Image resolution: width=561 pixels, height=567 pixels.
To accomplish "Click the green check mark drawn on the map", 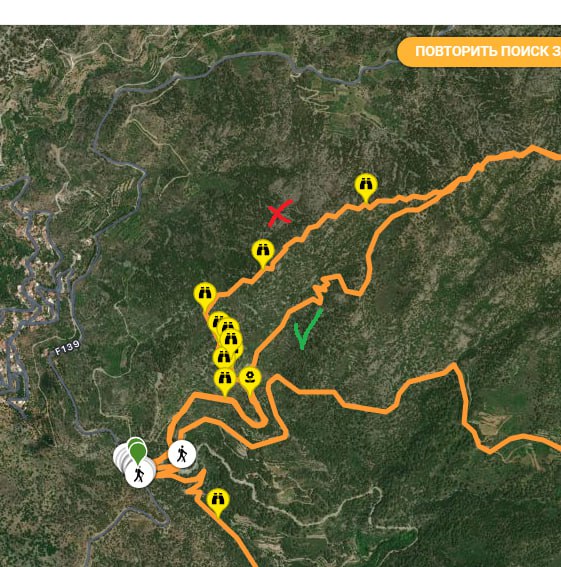I will 308,329.
